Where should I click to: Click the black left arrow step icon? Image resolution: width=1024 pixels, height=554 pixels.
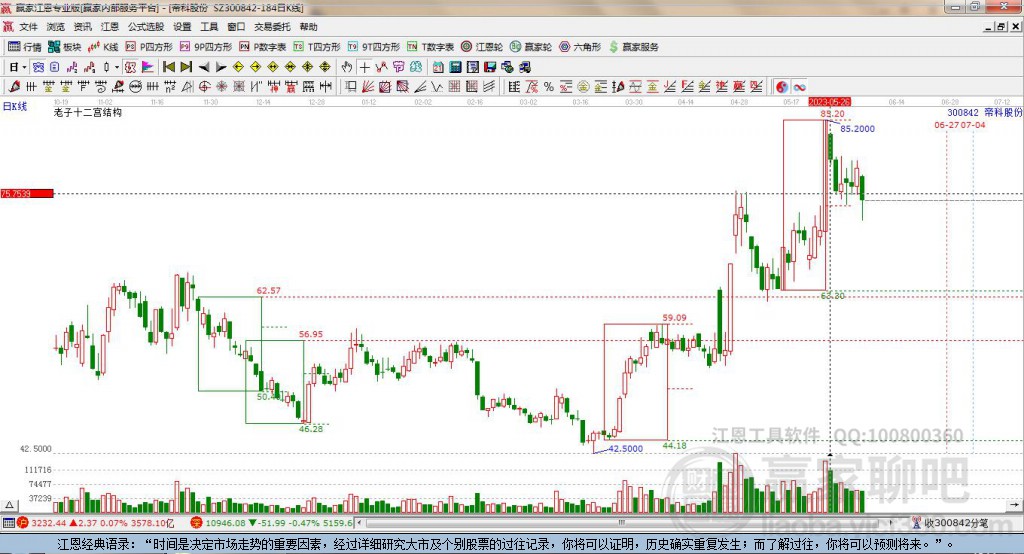[x=204, y=67]
